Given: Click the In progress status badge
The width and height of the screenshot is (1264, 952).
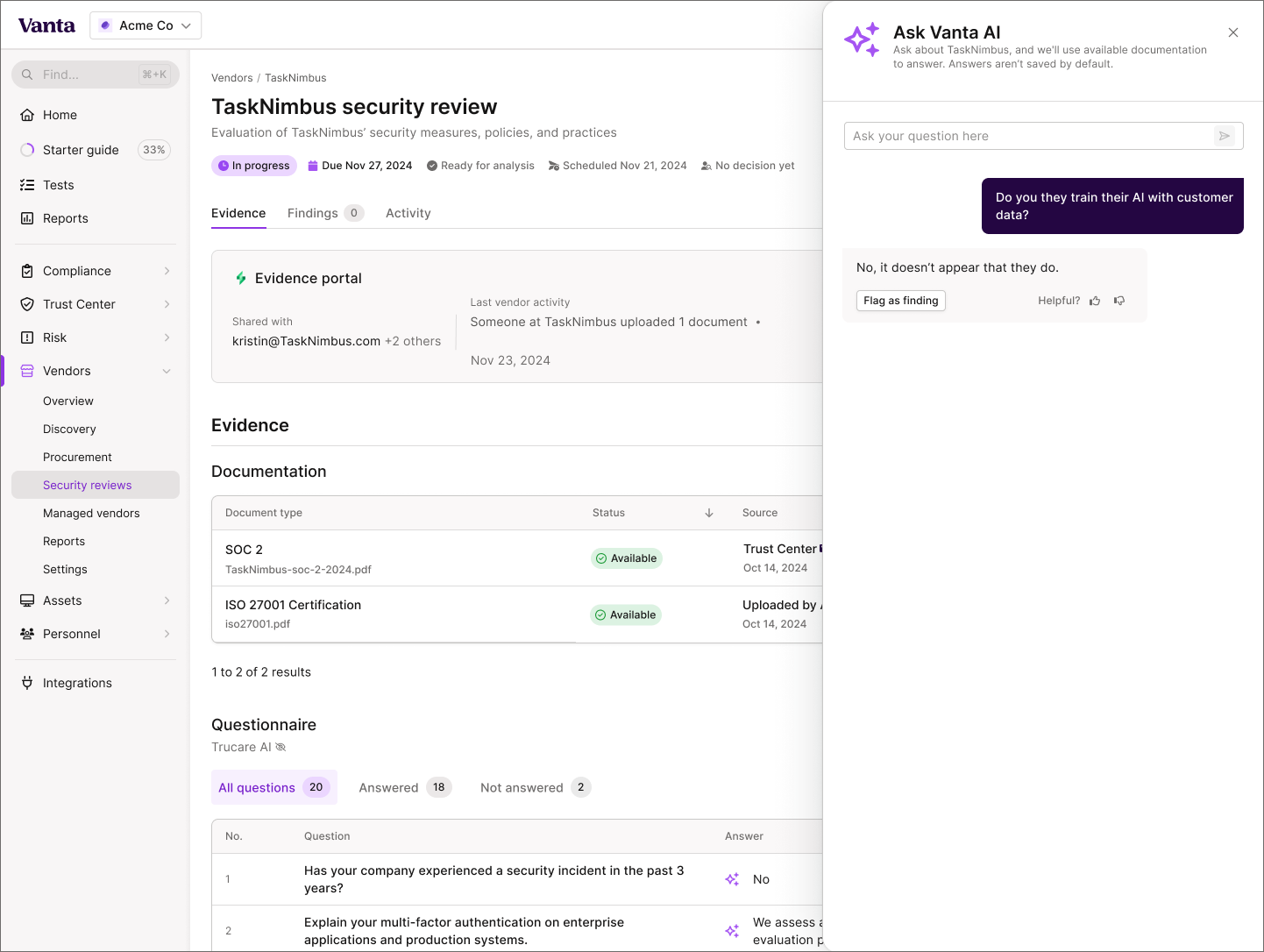Looking at the screenshot, I should point(254,166).
